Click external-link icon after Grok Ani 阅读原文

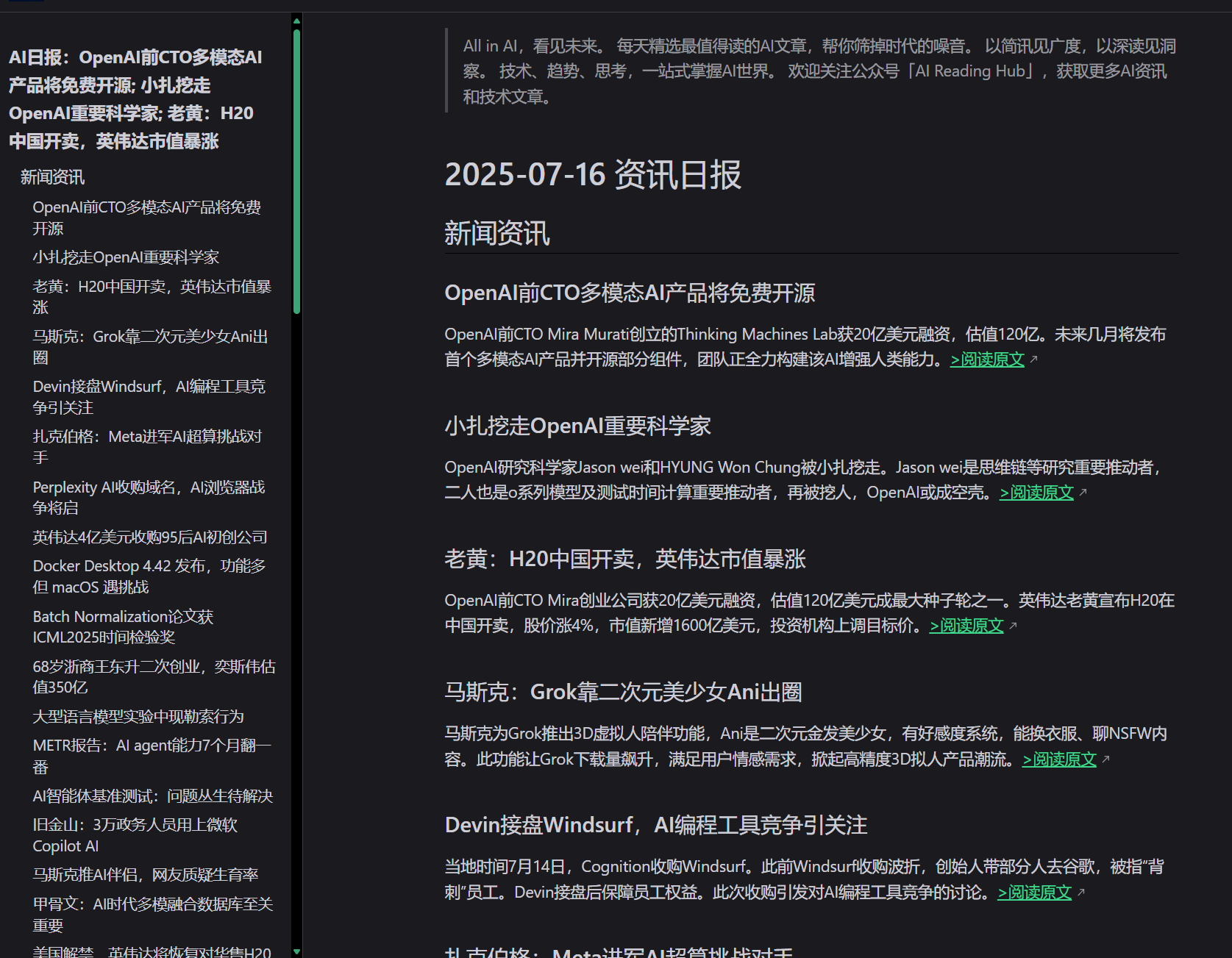pos(1105,759)
